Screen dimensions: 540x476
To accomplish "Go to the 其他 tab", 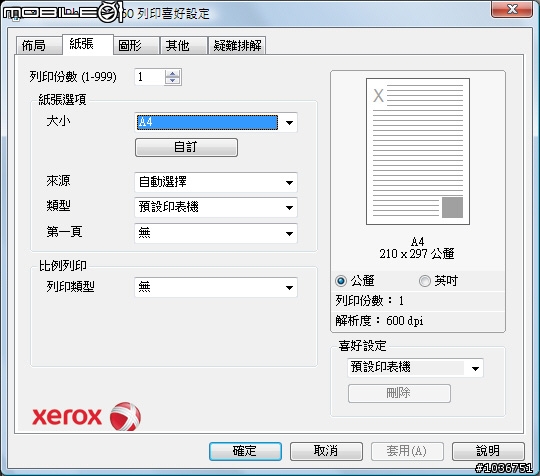I will click(184, 45).
